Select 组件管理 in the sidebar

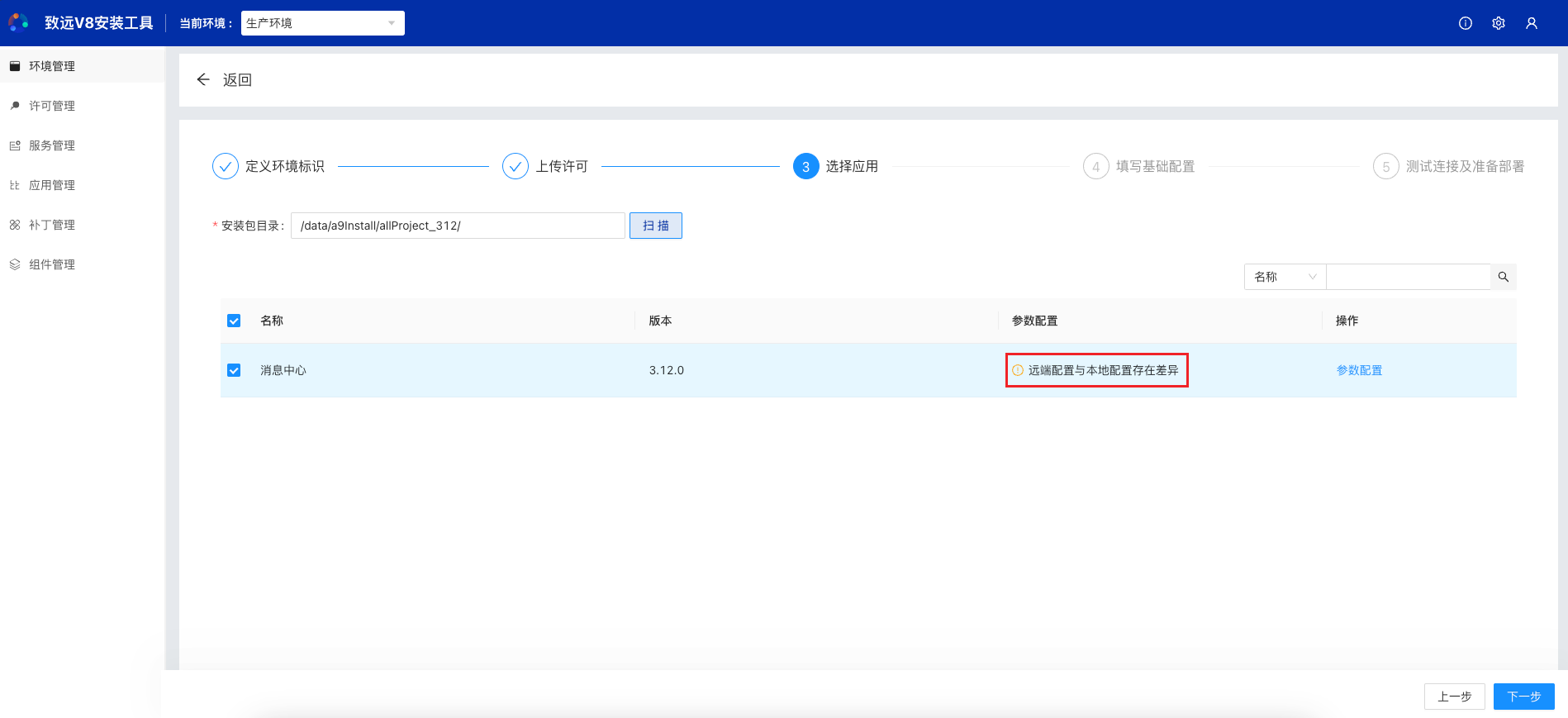(x=52, y=264)
